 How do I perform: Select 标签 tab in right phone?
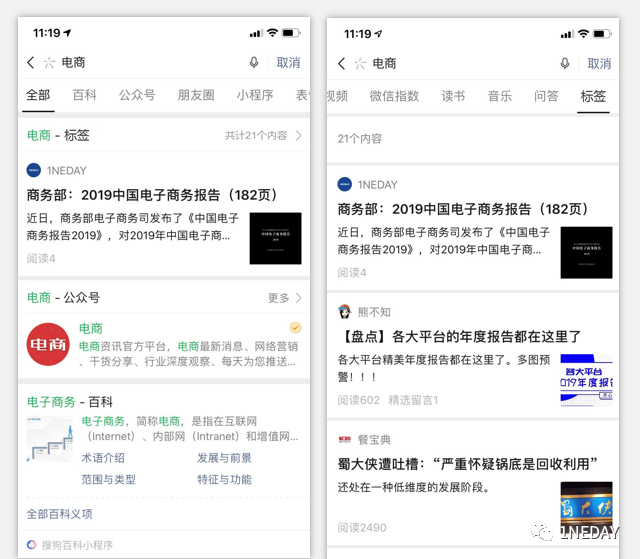[x=593, y=96]
